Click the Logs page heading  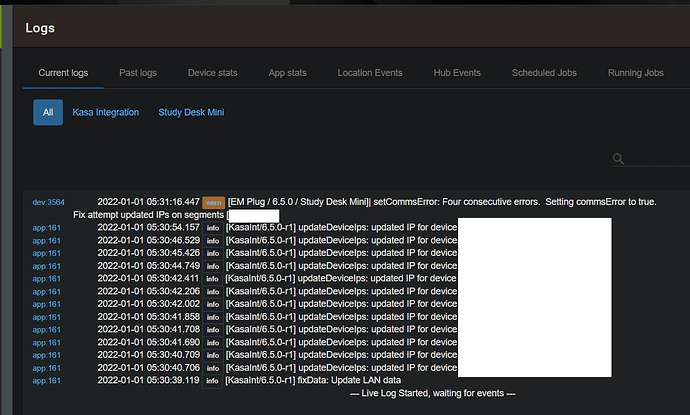39,28
